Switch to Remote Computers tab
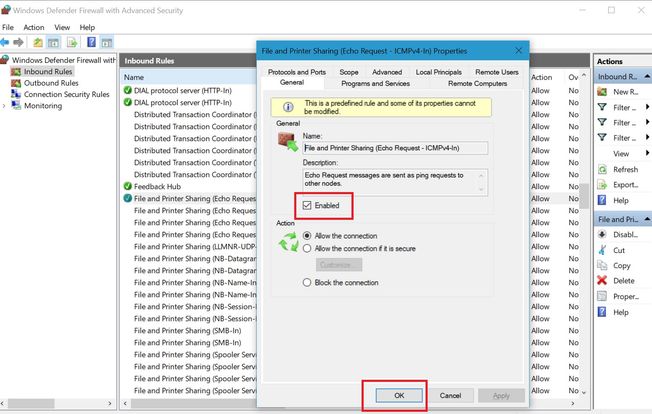This screenshot has width=652, height=414. coord(477,84)
